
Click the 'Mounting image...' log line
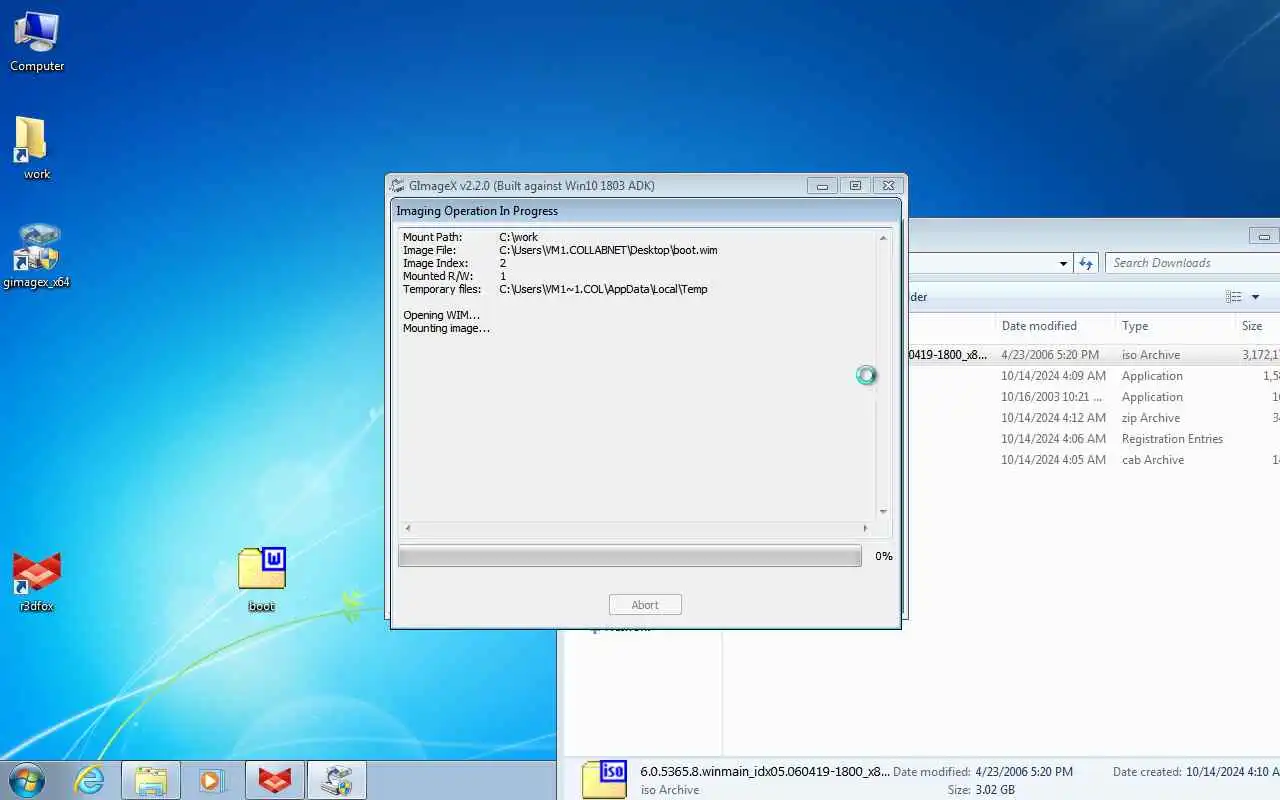pos(446,328)
